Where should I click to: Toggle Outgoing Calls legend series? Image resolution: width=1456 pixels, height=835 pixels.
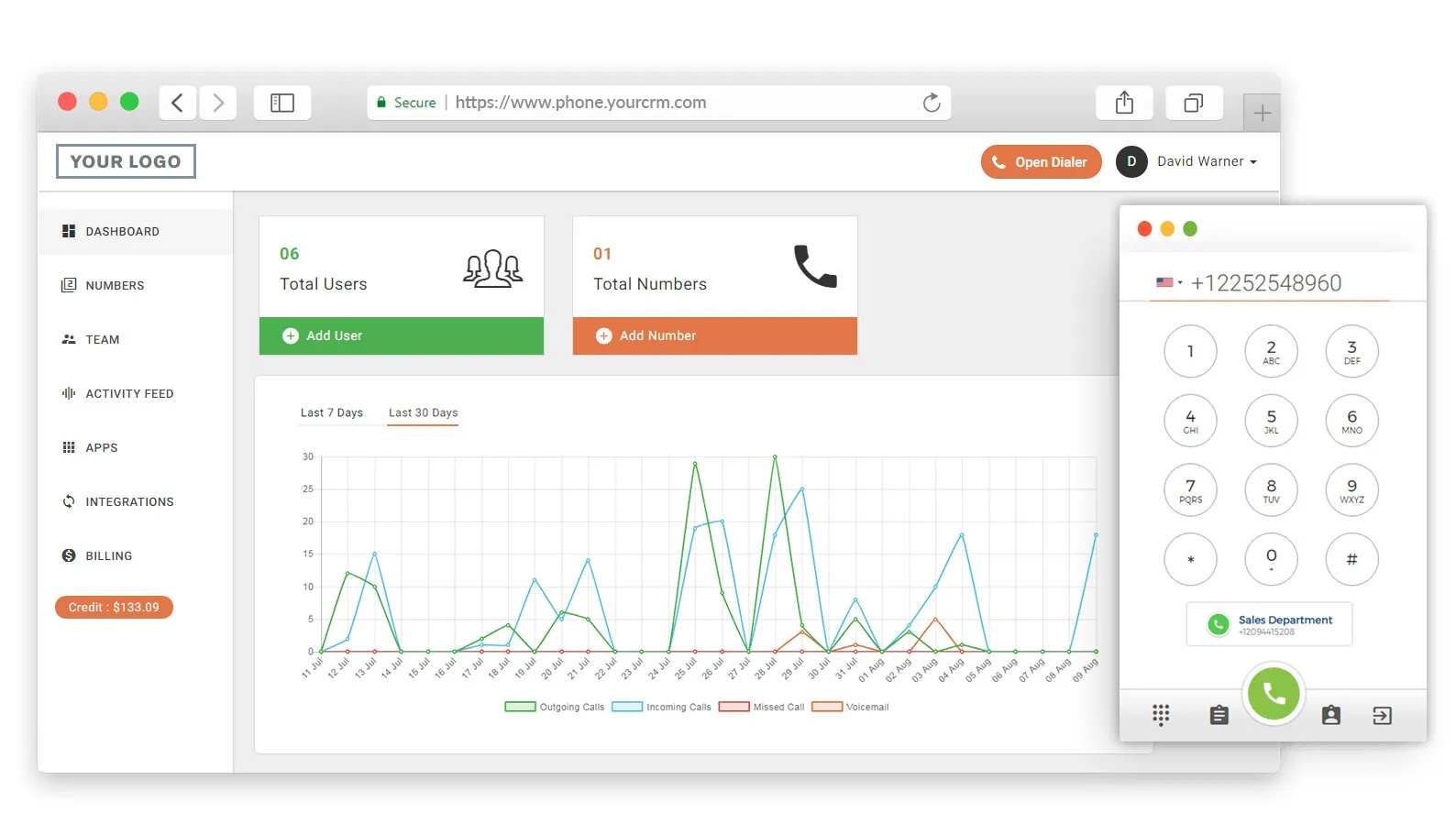[555, 707]
